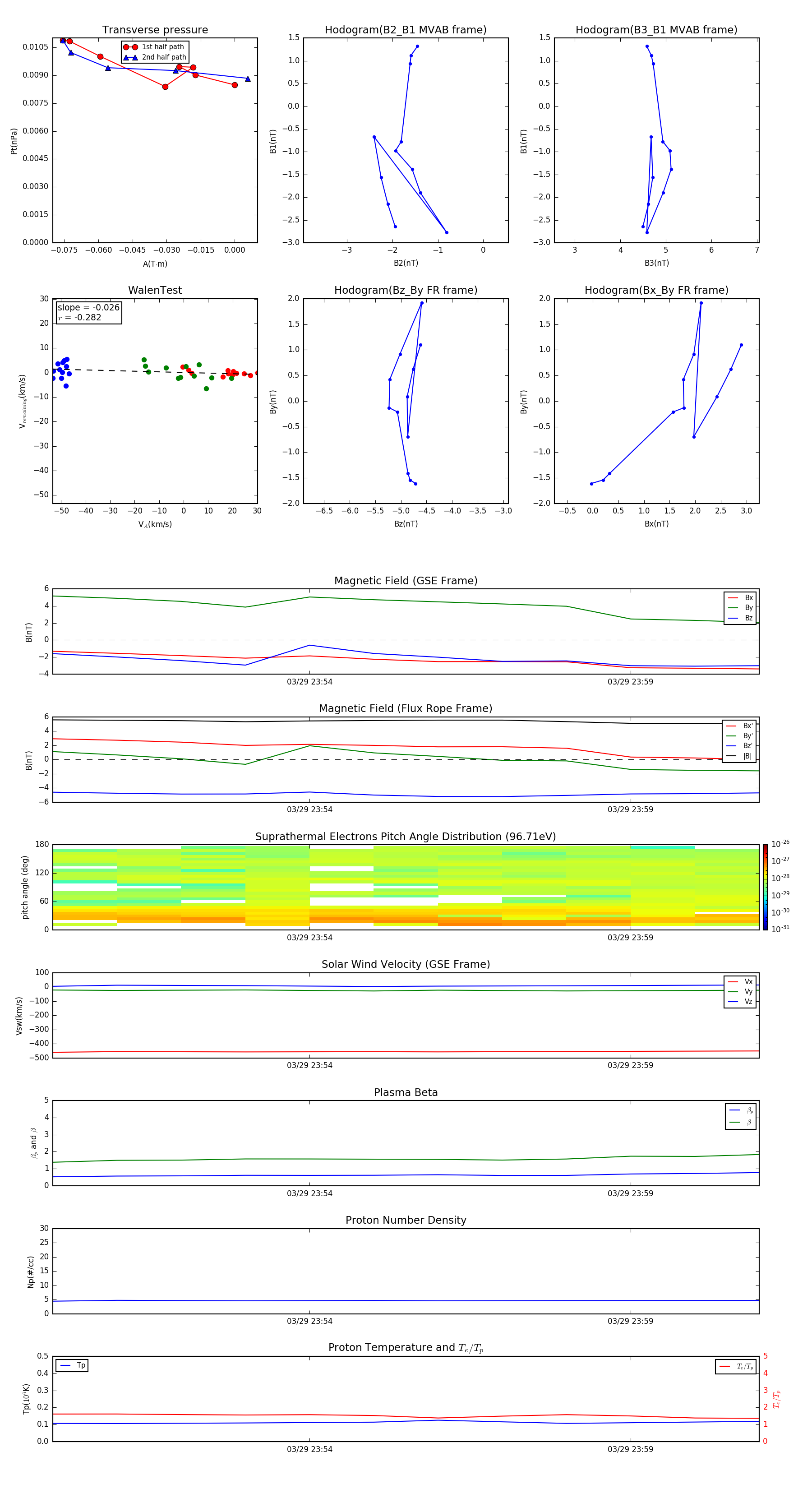The height and width of the screenshot is (1489, 812).
Task: Click the 10^-31 color bar label
Action: [x=780, y=929]
